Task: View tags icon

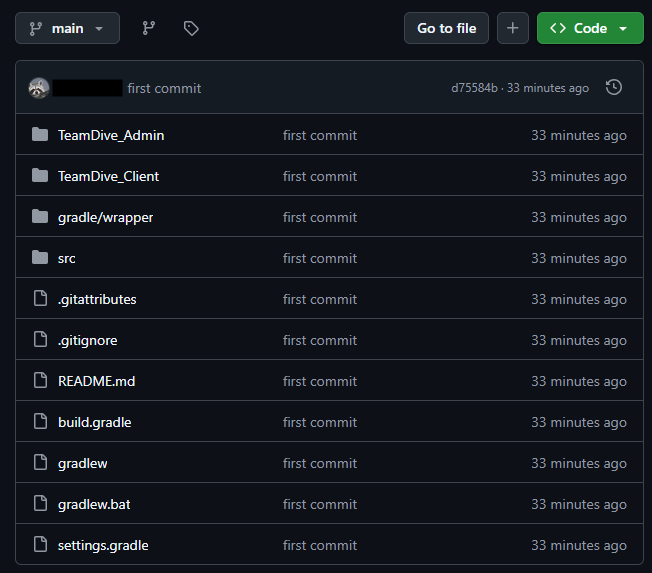Action: pos(191,28)
